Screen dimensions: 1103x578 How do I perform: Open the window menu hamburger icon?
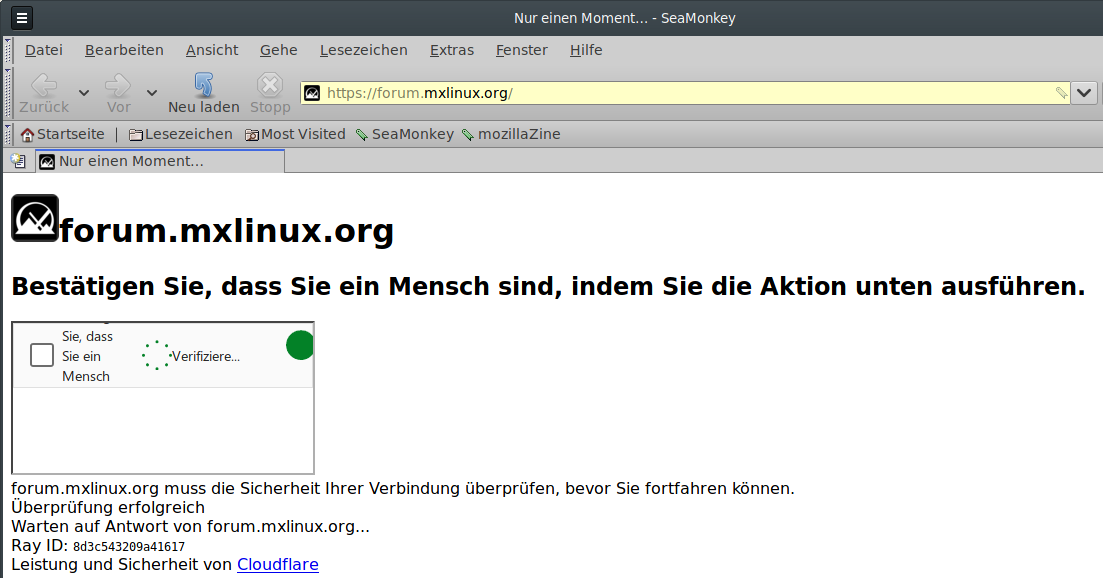(x=22, y=18)
